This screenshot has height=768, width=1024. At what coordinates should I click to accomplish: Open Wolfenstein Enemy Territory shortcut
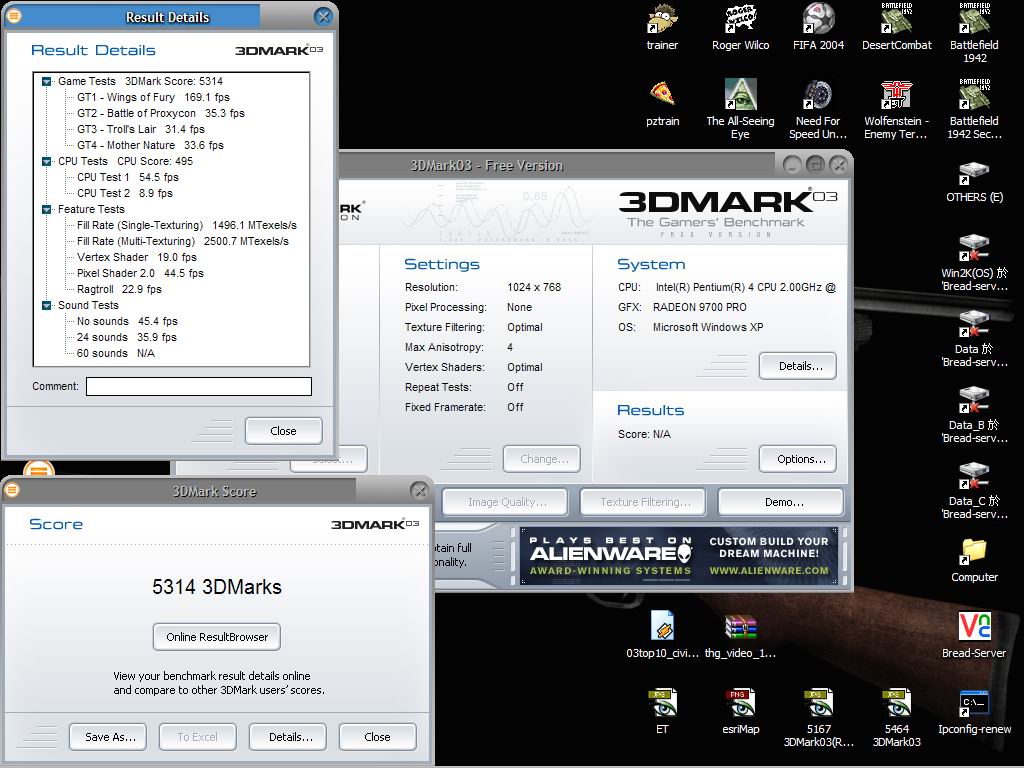click(896, 109)
